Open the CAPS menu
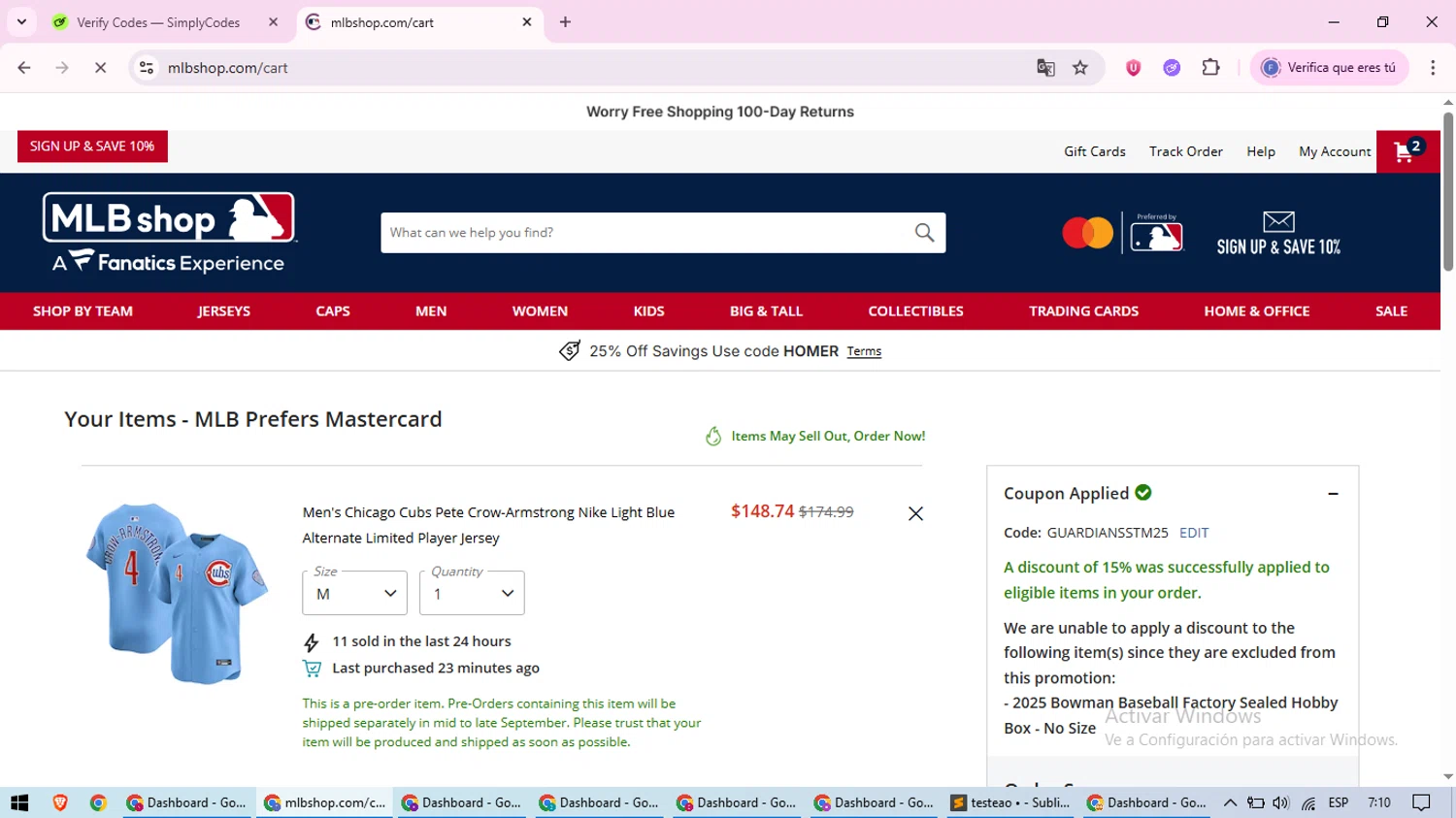The width and height of the screenshot is (1456, 818). [x=333, y=311]
